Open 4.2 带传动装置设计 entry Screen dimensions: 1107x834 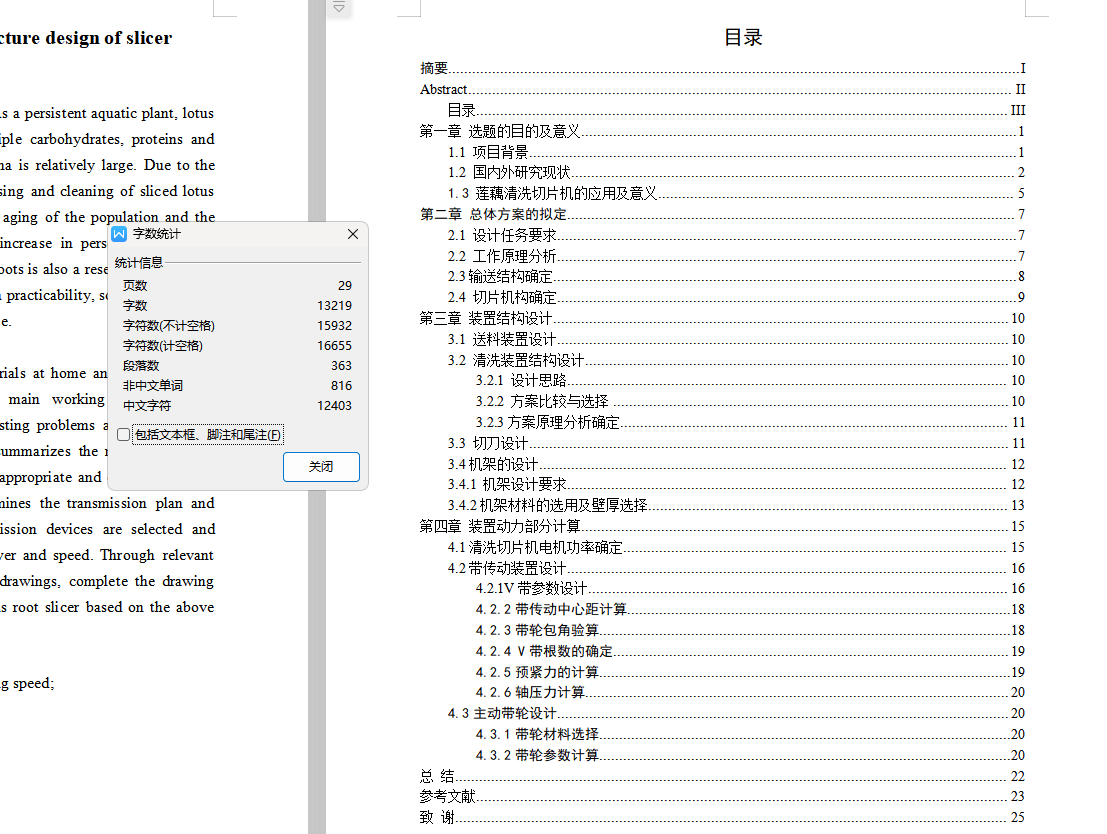pyautogui.click(x=736, y=568)
